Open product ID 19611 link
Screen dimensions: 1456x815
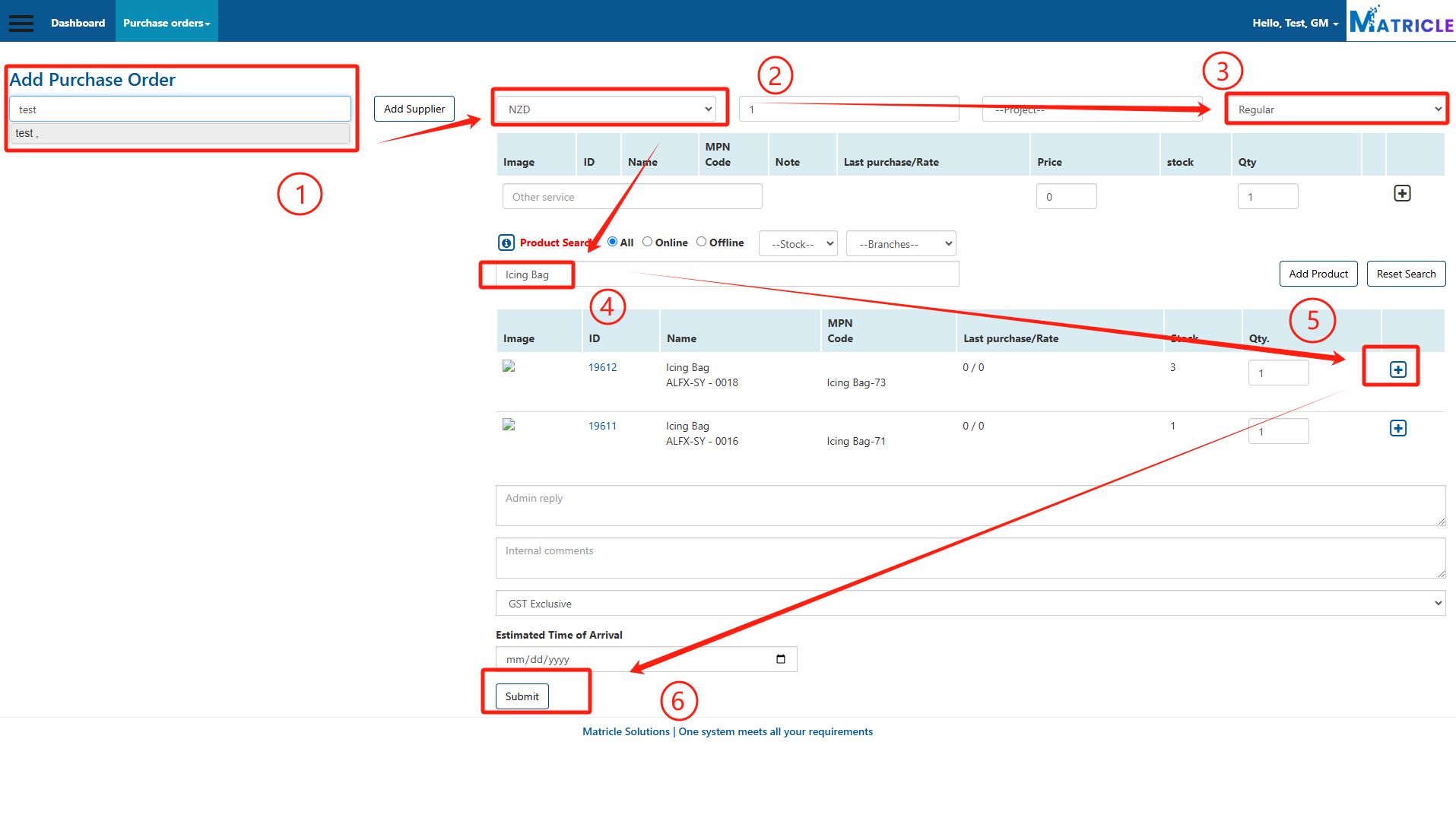point(602,426)
